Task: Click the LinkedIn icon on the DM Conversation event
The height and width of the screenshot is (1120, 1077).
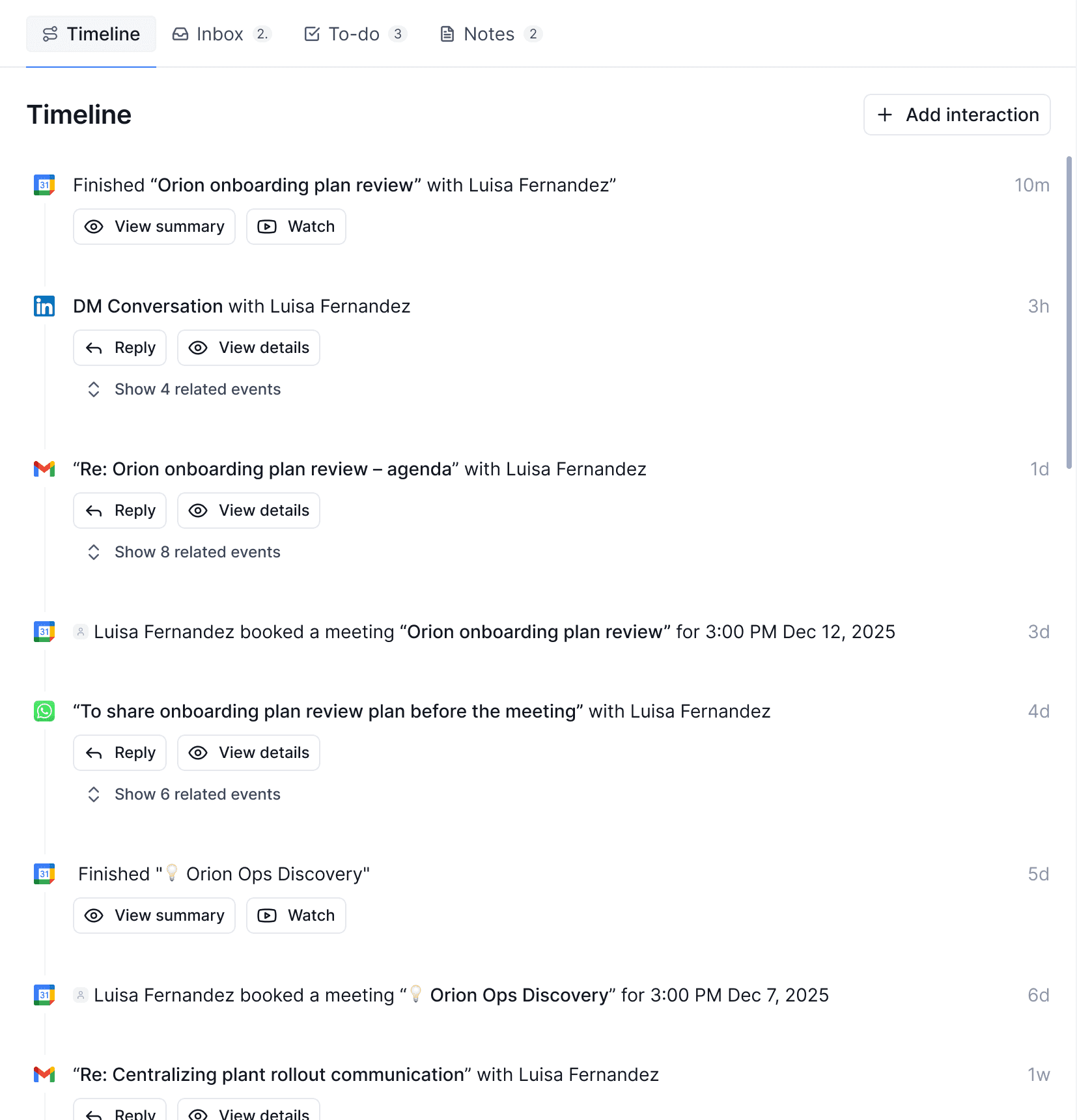Action: (x=43, y=306)
